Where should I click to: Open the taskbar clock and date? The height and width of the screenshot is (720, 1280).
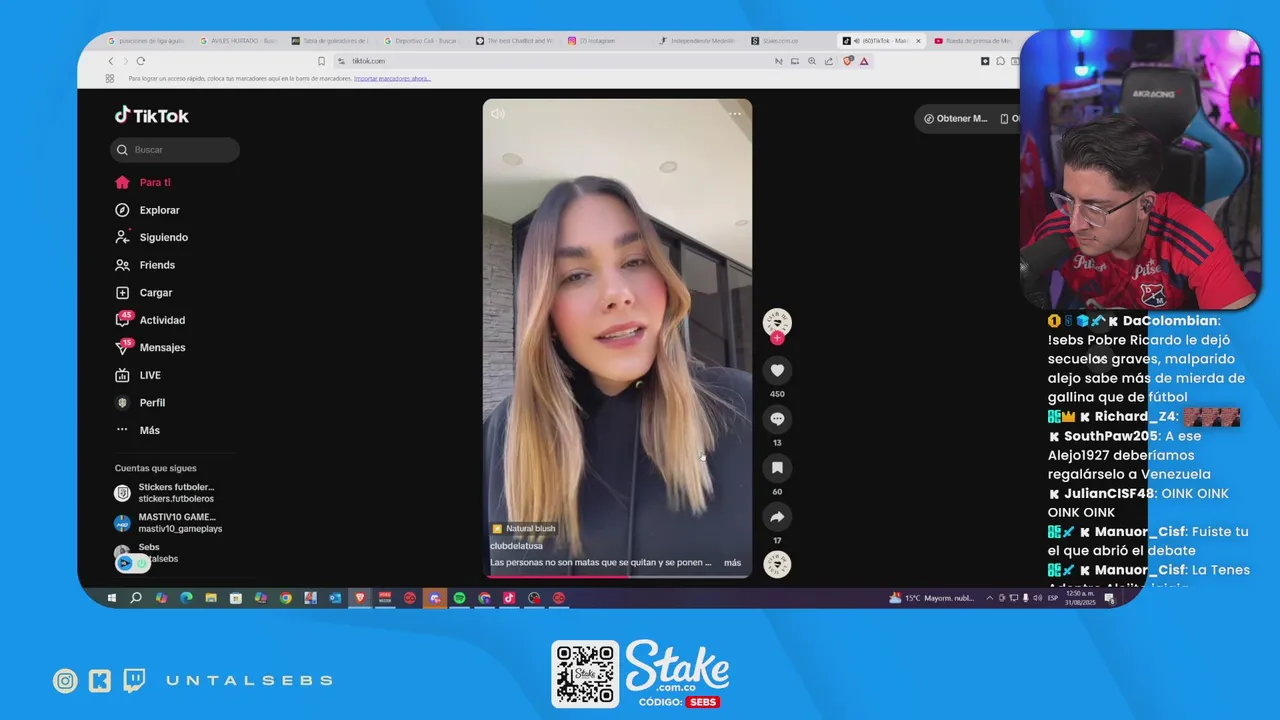[1080, 598]
